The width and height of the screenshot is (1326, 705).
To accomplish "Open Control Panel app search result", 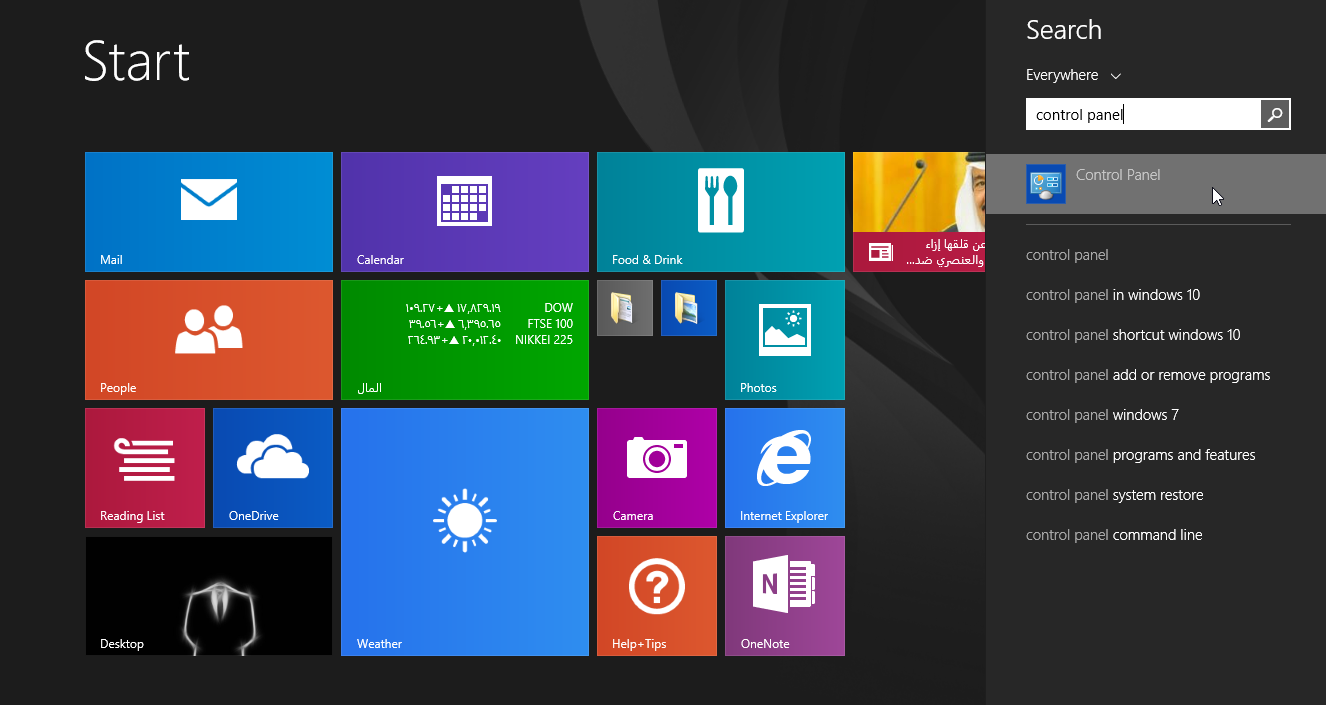I will pos(1156,184).
